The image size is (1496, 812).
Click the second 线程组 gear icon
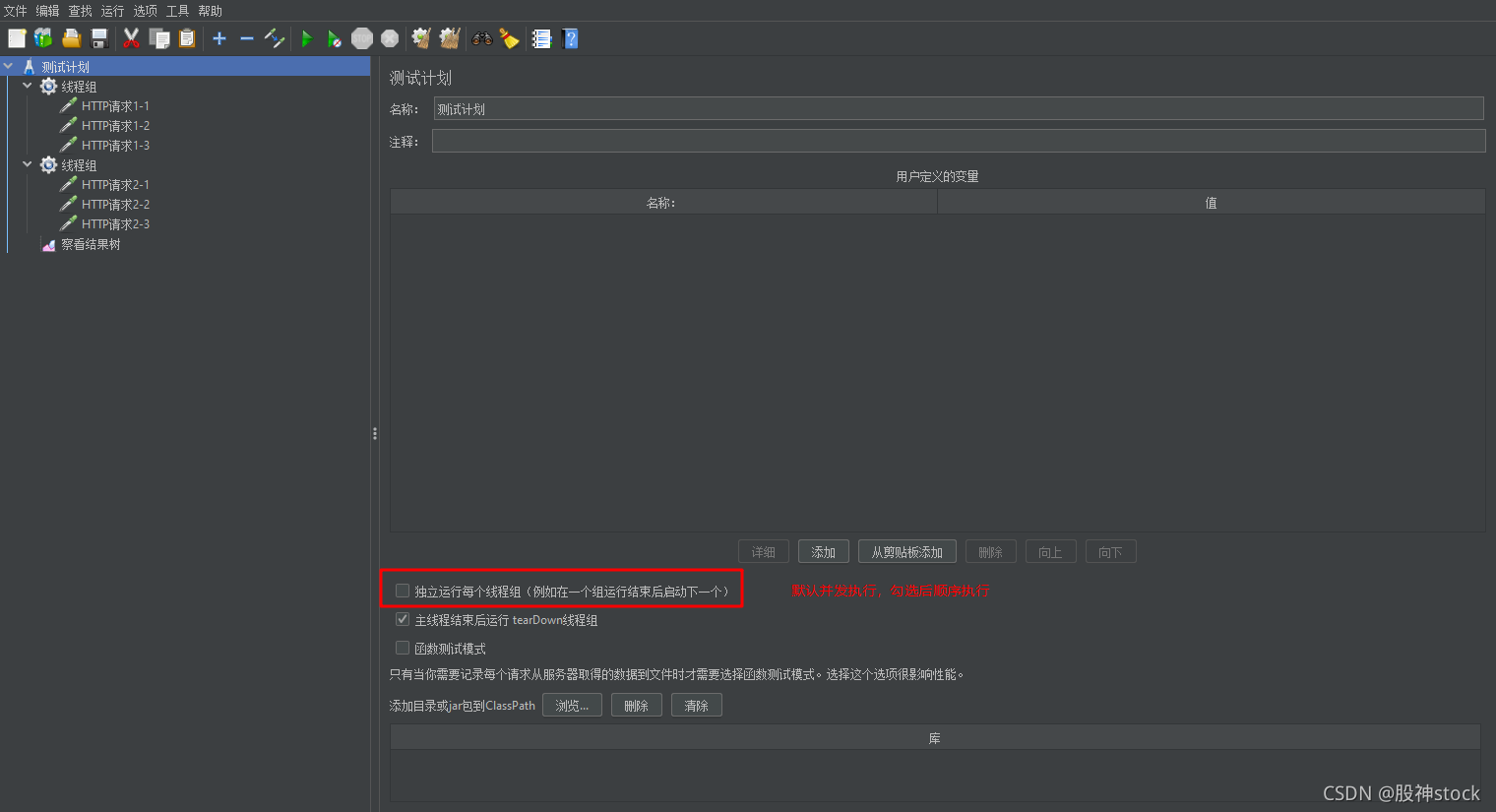tap(48, 165)
